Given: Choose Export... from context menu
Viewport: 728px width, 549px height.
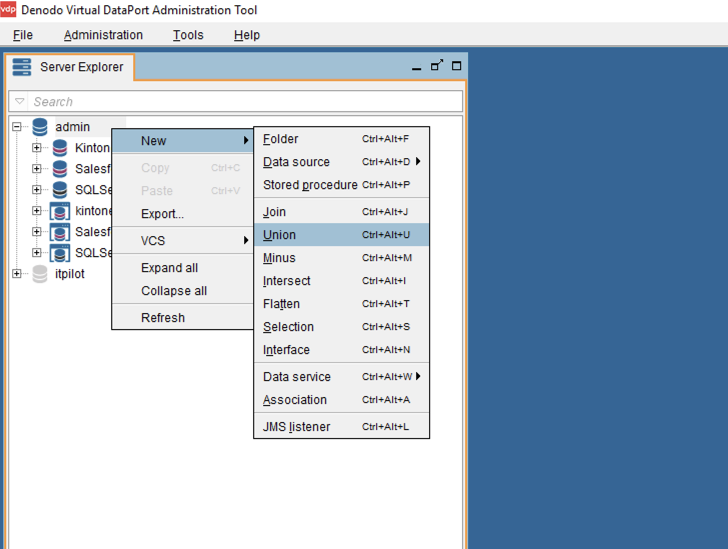Looking at the screenshot, I should coord(182,214).
